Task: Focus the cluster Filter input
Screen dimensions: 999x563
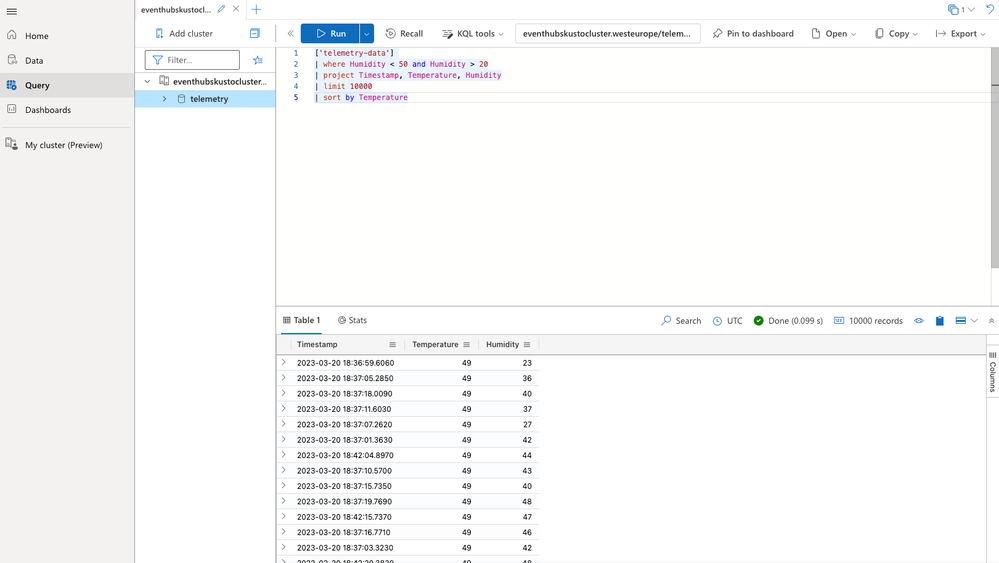Action: [192, 60]
